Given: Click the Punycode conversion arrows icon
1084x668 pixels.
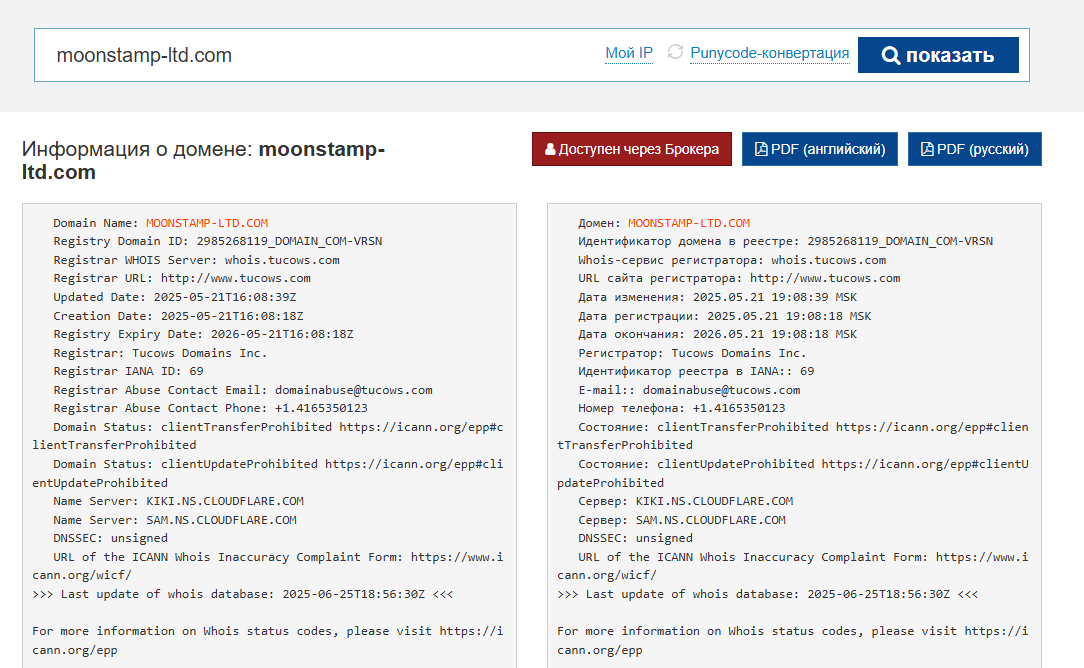Looking at the screenshot, I should click(x=675, y=52).
